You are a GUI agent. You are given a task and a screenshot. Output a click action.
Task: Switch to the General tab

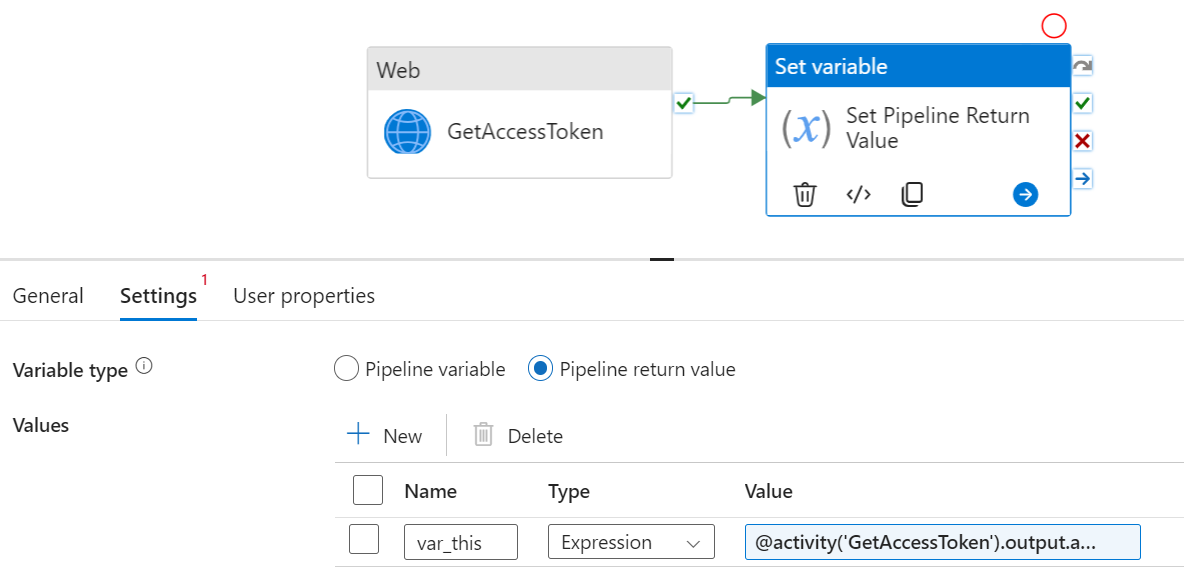tap(48, 296)
